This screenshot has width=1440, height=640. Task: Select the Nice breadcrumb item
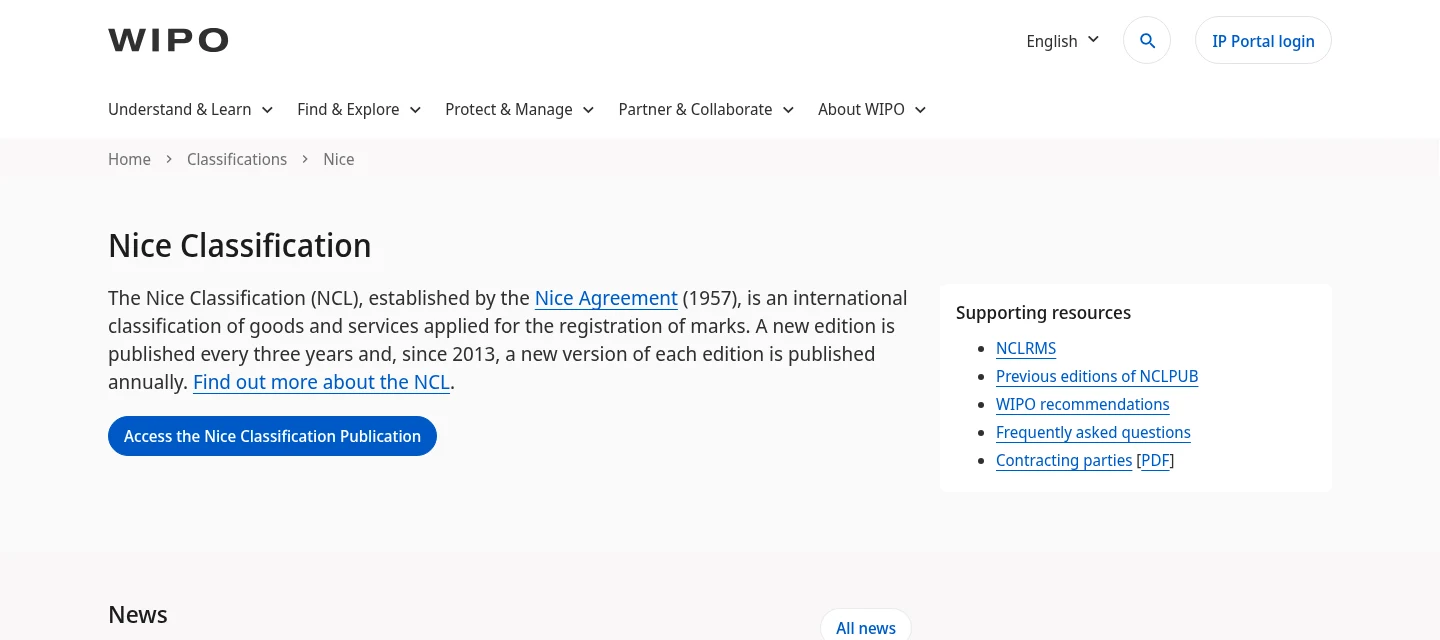click(x=339, y=160)
